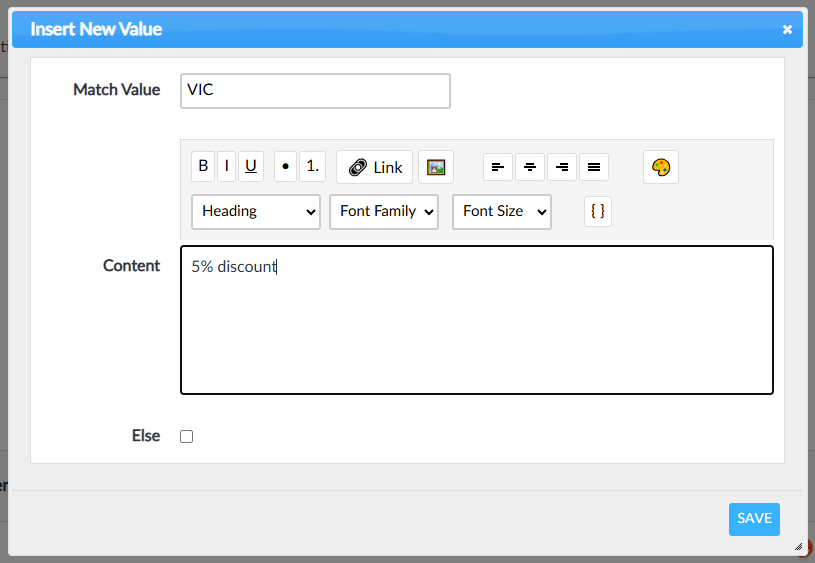Save the new value
The width and height of the screenshot is (815, 563).
[x=754, y=518]
